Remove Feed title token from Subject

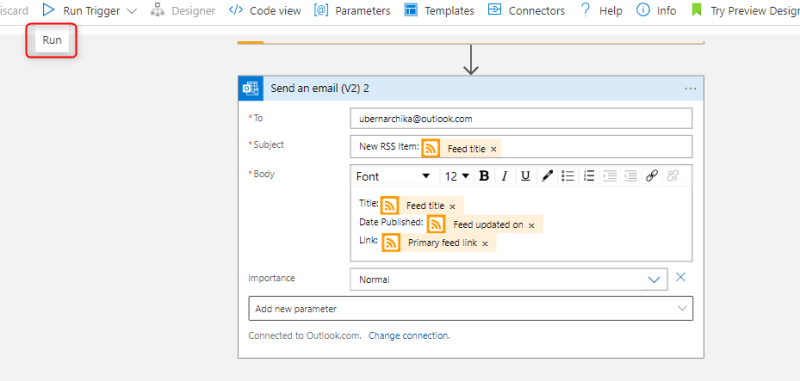tap(493, 149)
